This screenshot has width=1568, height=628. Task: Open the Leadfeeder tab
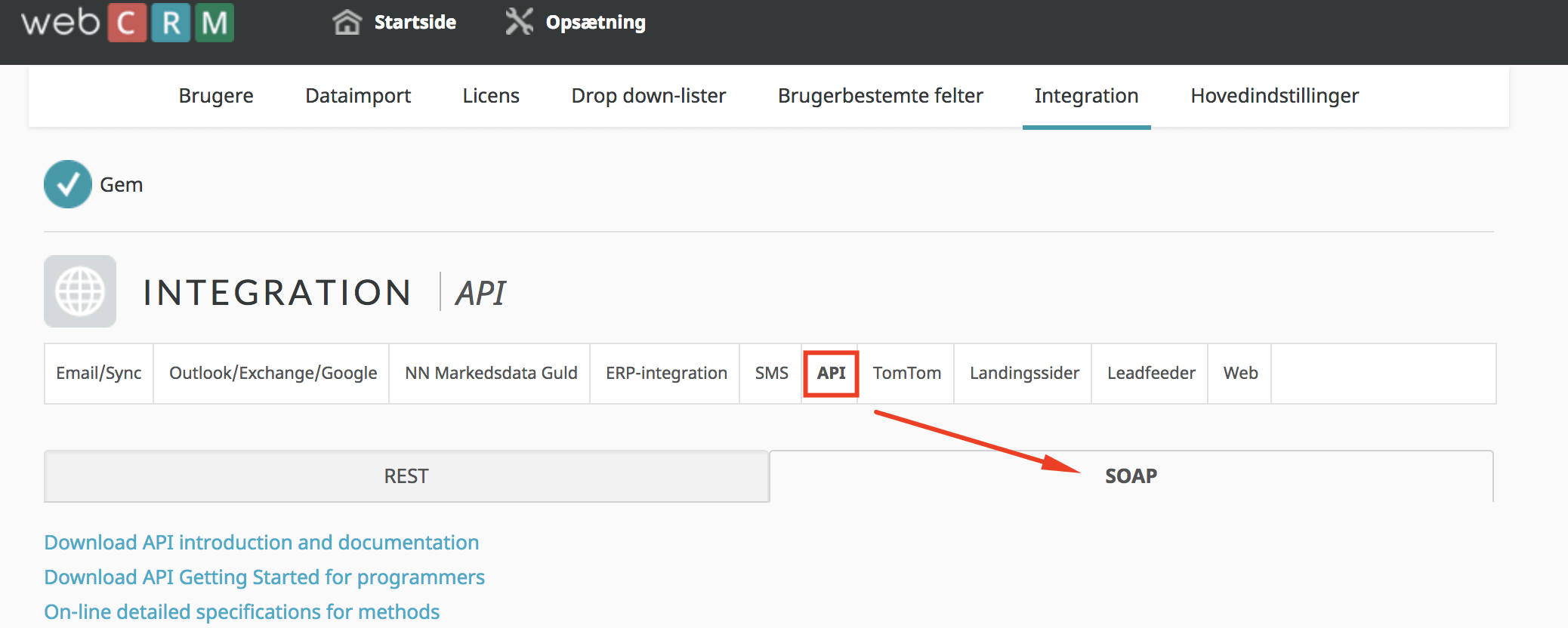(1151, 374)
